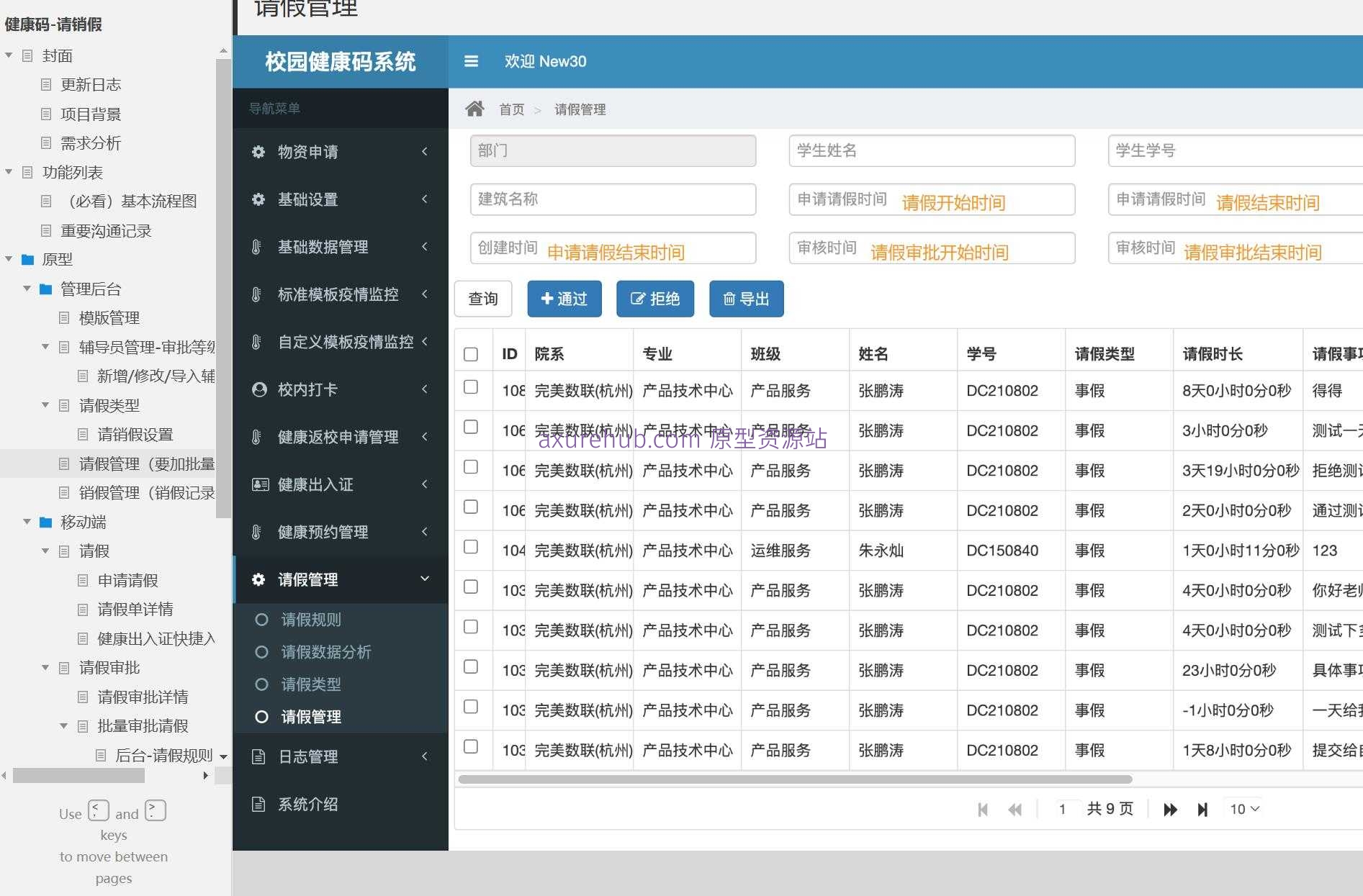Click the 查询 search button
This screenshot has height=896, width=1363.
pos(482,299)
